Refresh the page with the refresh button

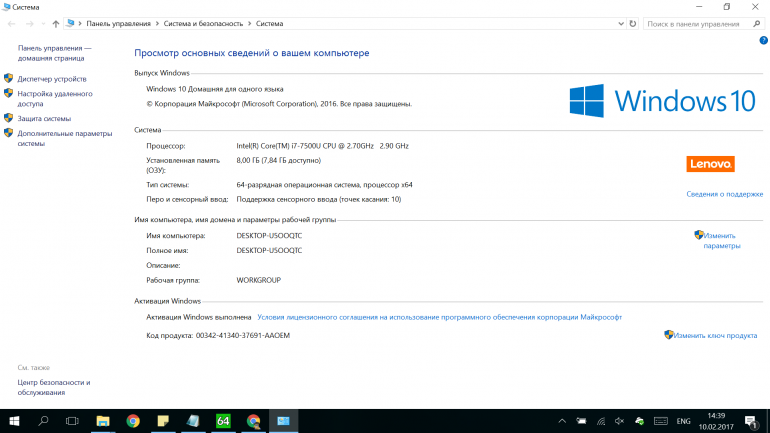632,24
